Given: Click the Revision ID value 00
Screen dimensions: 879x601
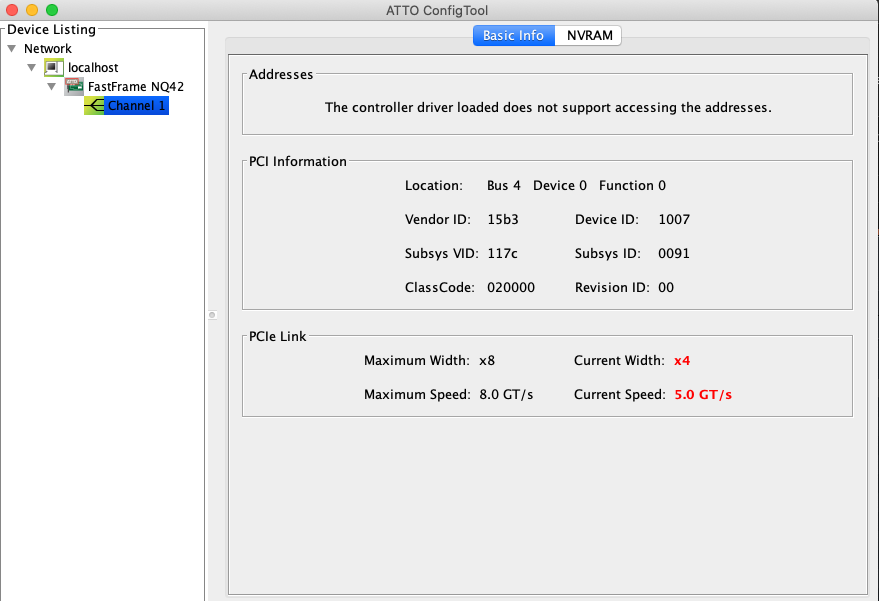Looking at the screenshot, I should click(666, 288).
